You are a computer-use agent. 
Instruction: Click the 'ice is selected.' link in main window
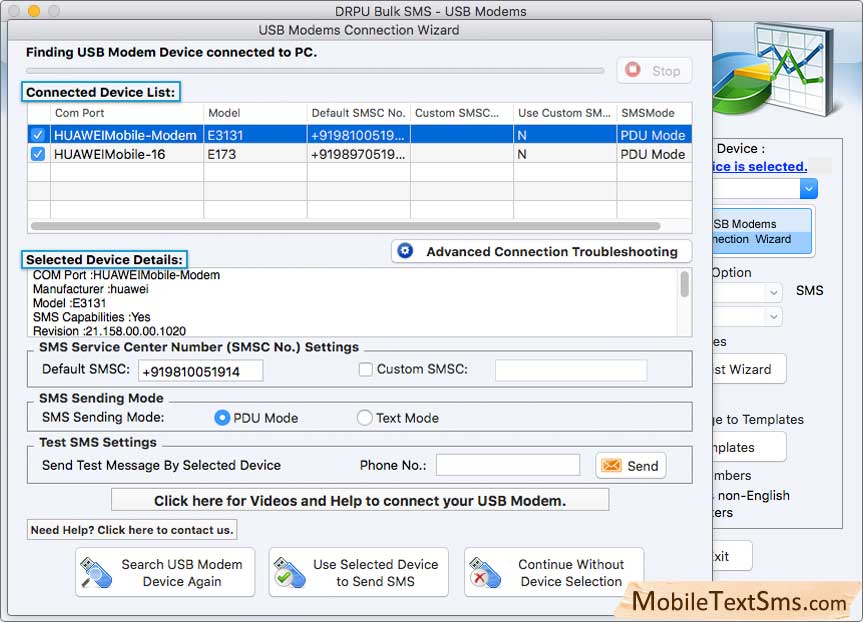tap(760, 166)
